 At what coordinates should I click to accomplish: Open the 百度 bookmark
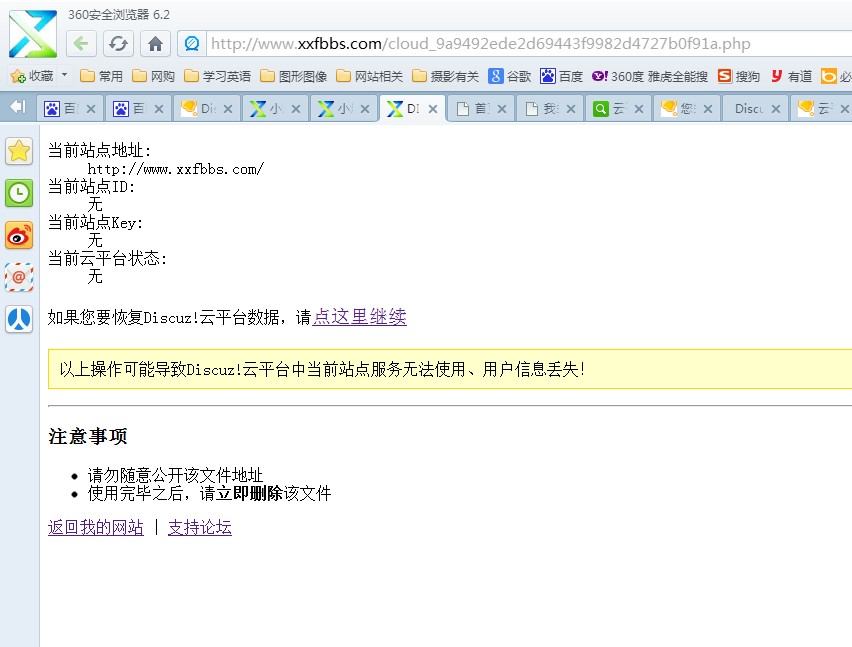point(561,76)
